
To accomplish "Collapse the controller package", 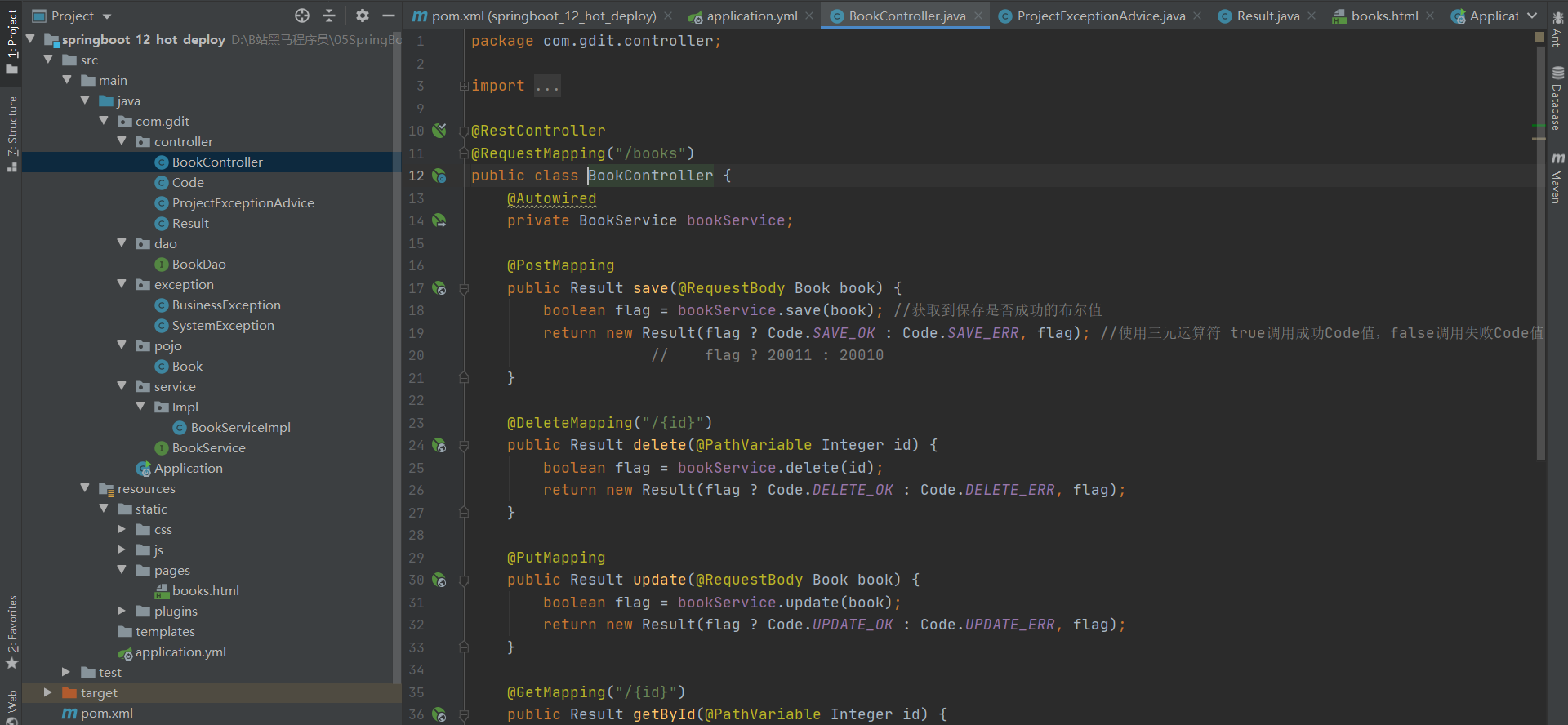I will coord(122,141).
